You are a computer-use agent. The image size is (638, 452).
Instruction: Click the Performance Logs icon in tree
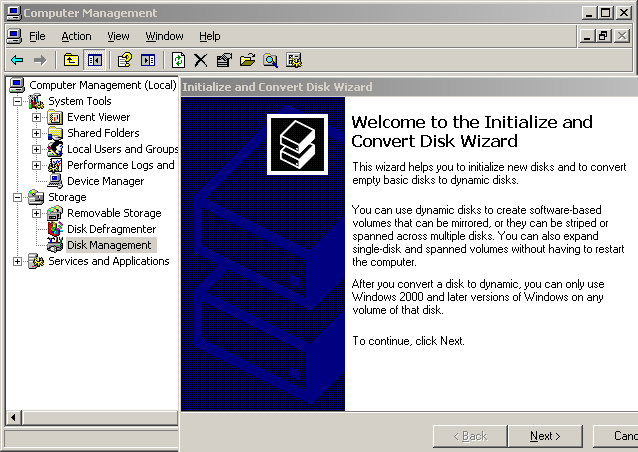pyautogui.click(x=55, y=165)
